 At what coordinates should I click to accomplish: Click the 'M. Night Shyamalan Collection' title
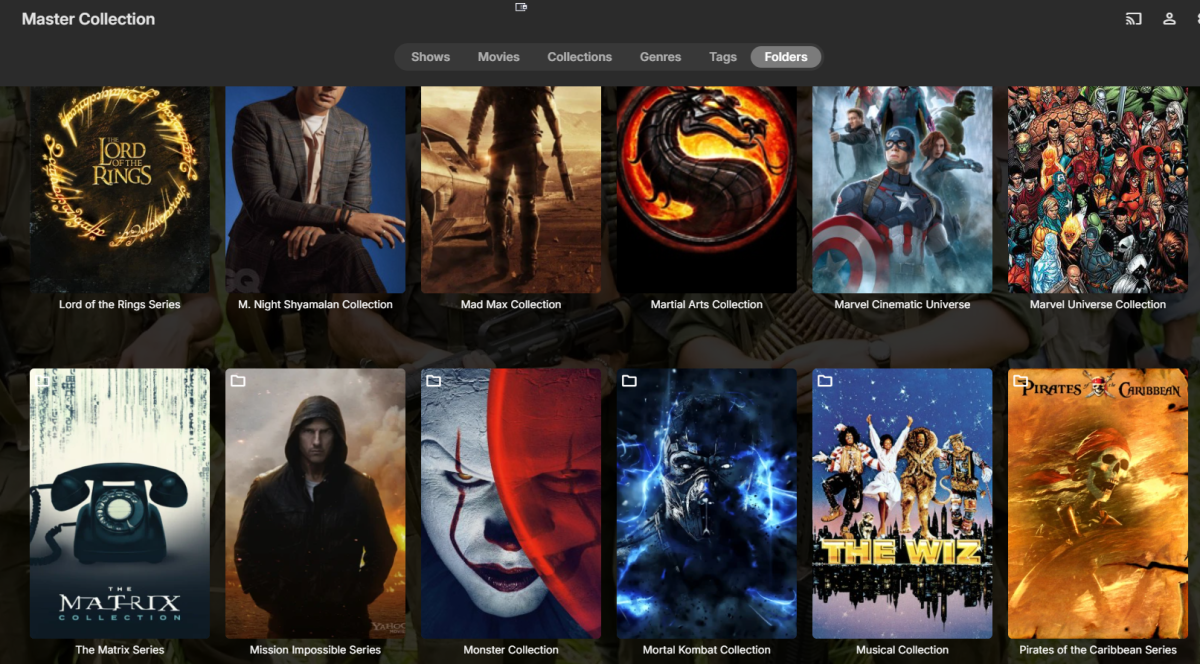pyautogui.click(x=315, y=304)
